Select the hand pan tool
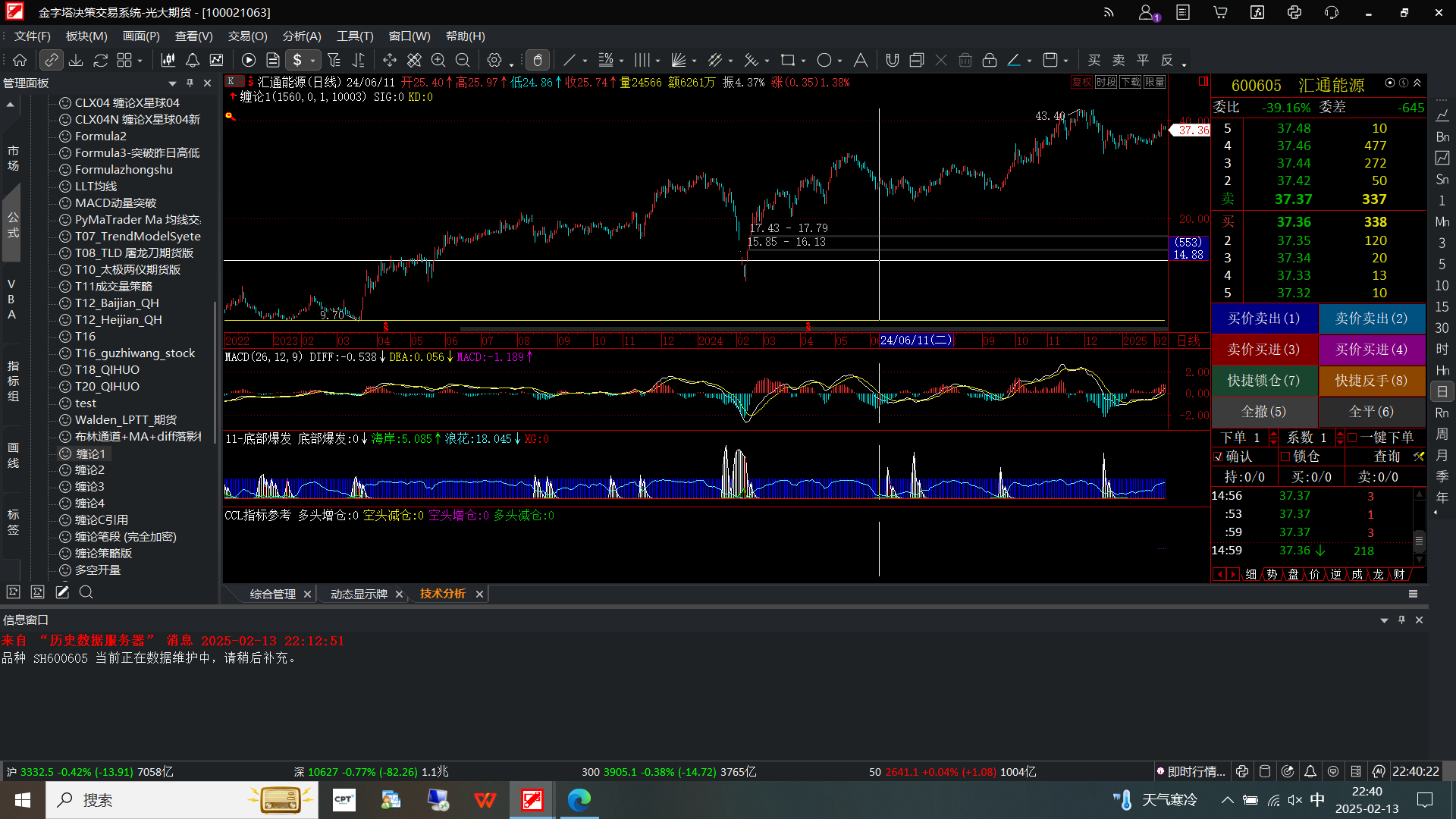Screen dimensions: 1456x819 point(538,60)
